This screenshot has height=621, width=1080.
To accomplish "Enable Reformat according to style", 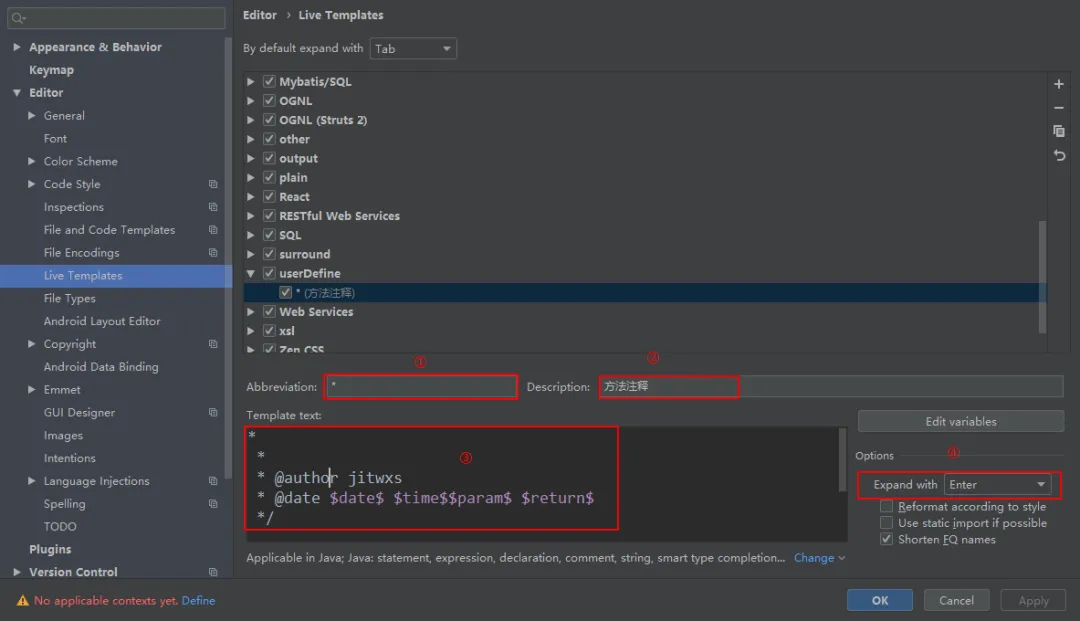I will [x=887, y=507].
